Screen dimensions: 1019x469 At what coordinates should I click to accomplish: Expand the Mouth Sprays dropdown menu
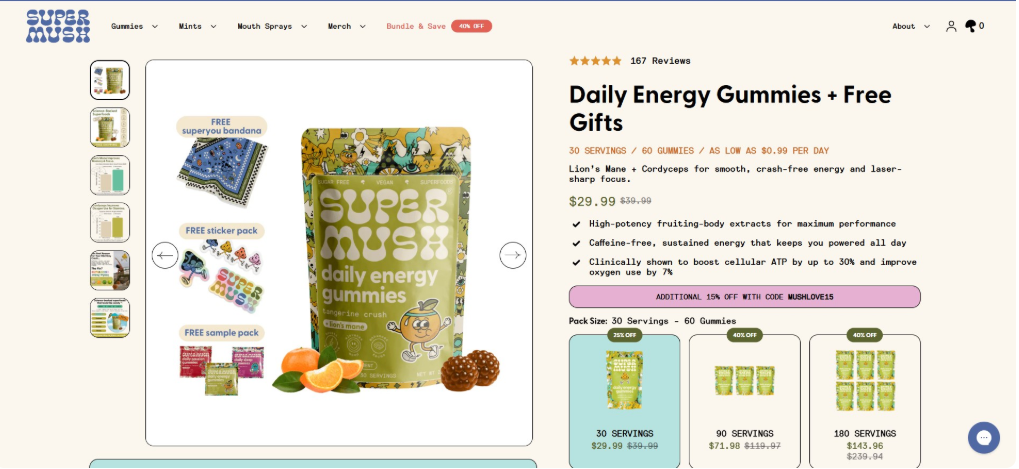[x=272, y=27]
